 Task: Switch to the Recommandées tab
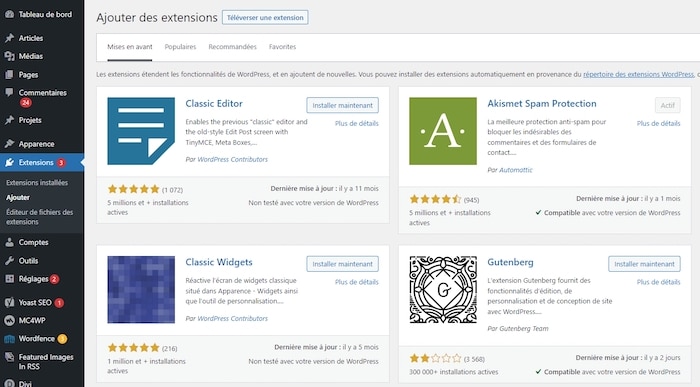click(233, 47)
